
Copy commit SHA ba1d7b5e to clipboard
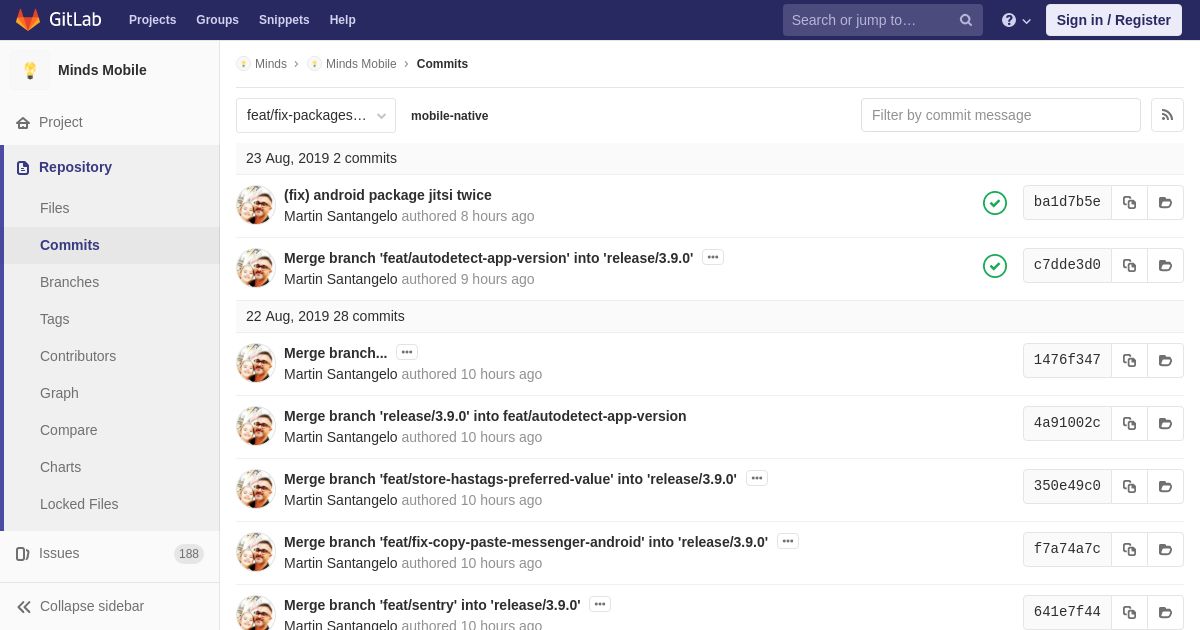[x=1129, y=202]
